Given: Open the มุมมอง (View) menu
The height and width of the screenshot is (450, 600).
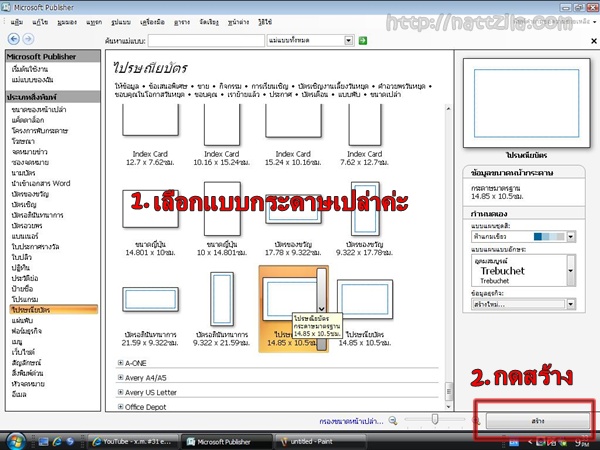Looking at the screenshot, I should pyautogui.click(x=67, y=22).
